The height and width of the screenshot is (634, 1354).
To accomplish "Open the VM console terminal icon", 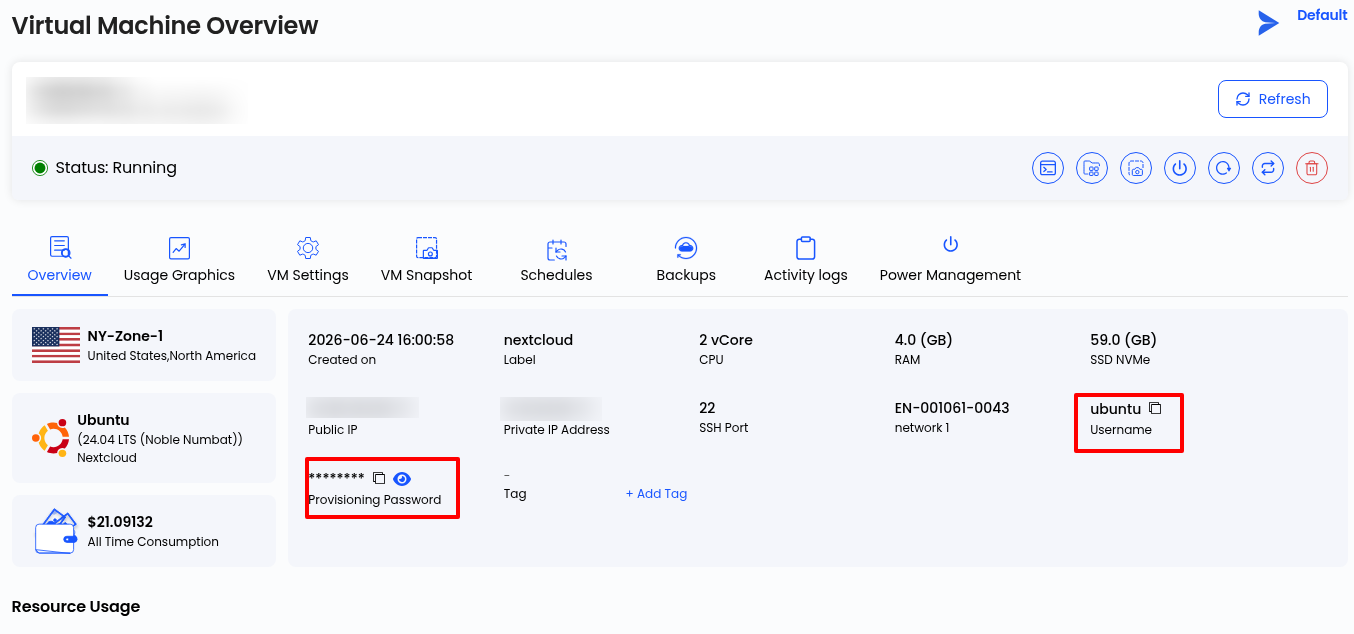I will click(x=1048, y=168).
